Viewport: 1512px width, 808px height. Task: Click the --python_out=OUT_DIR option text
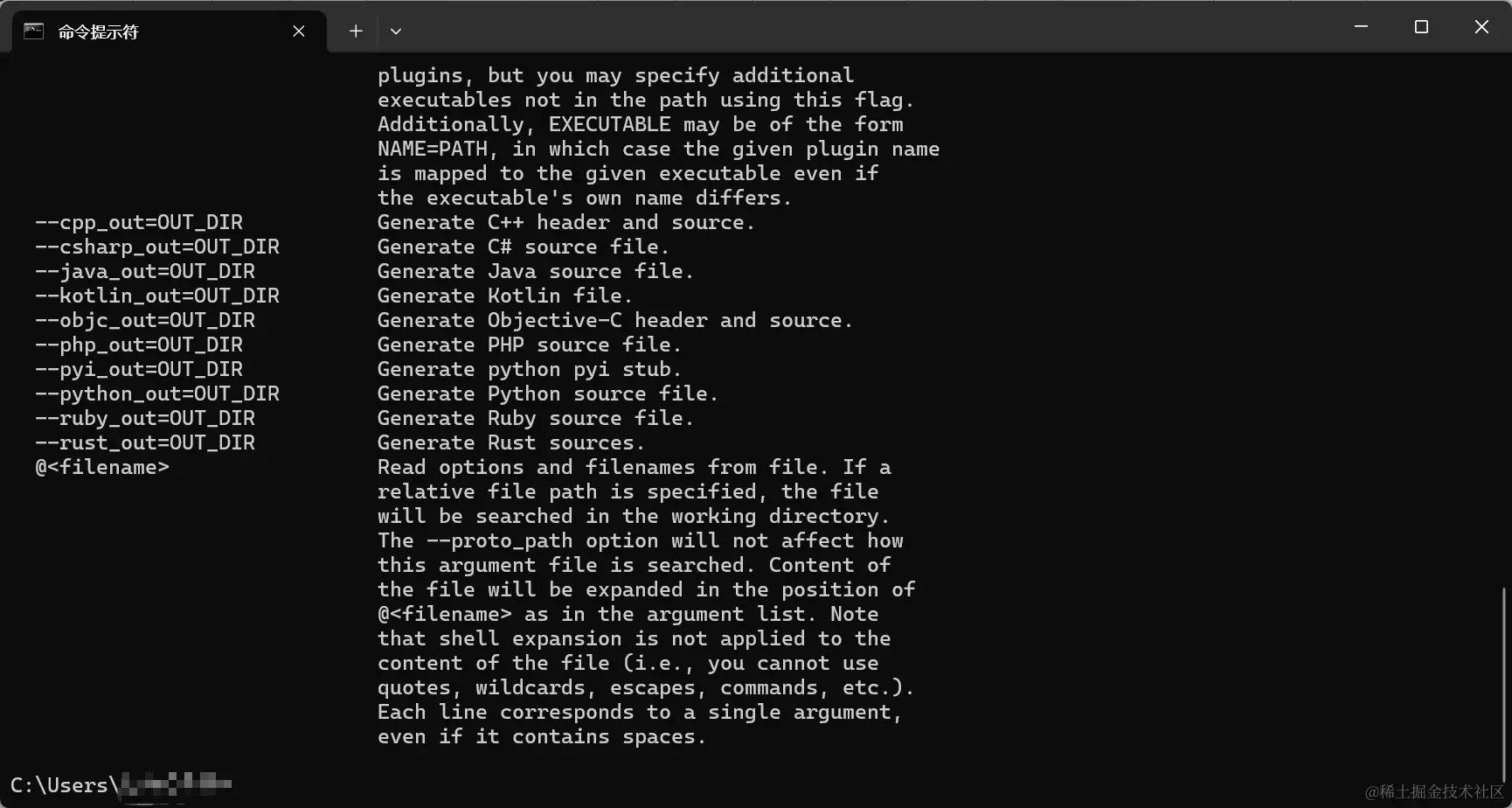(x=157, y=394)
